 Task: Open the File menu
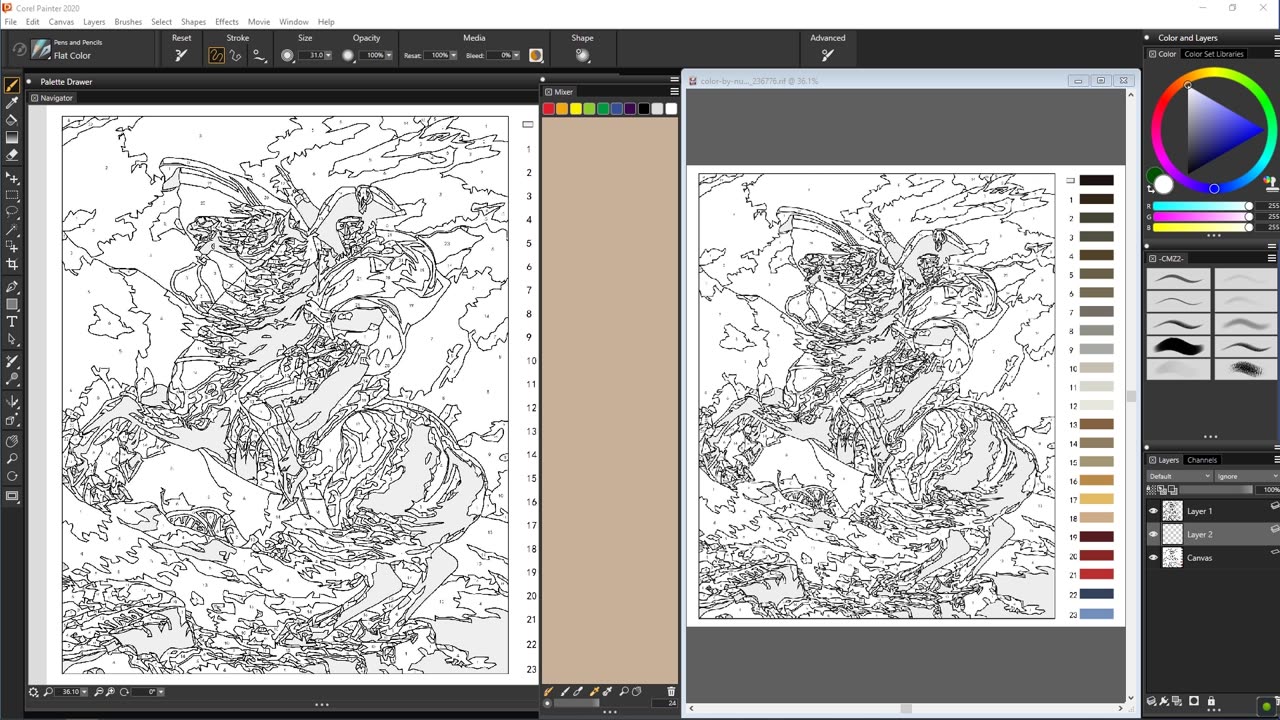[10, 21]
